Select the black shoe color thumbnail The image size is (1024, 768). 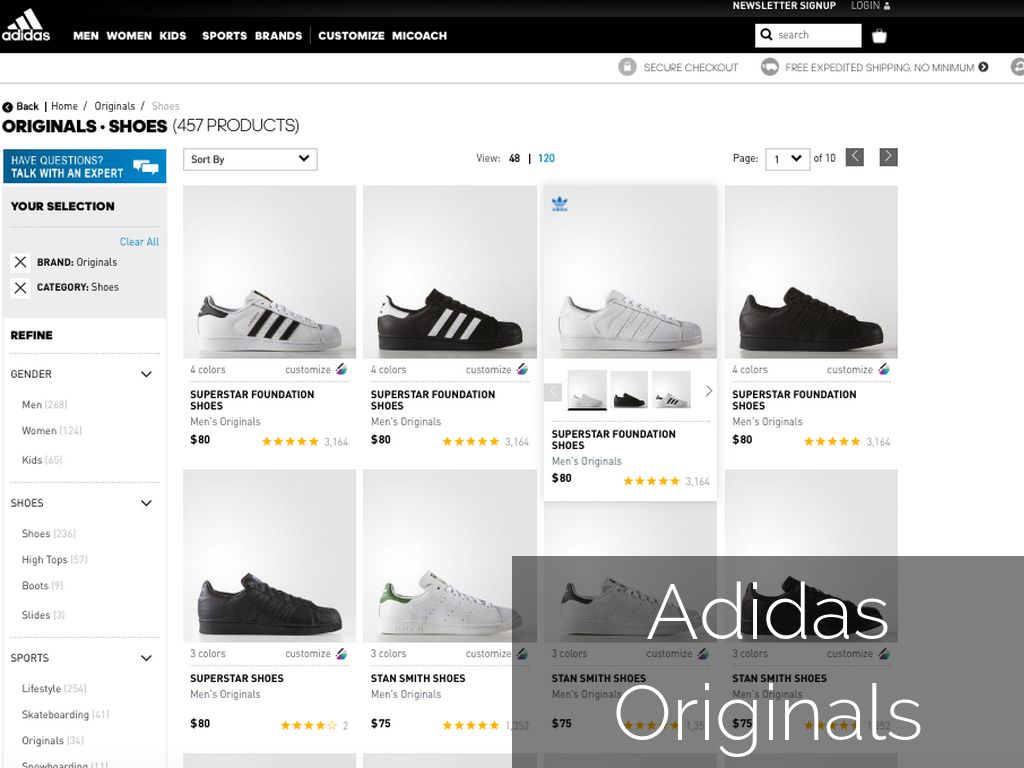[629, 390]
